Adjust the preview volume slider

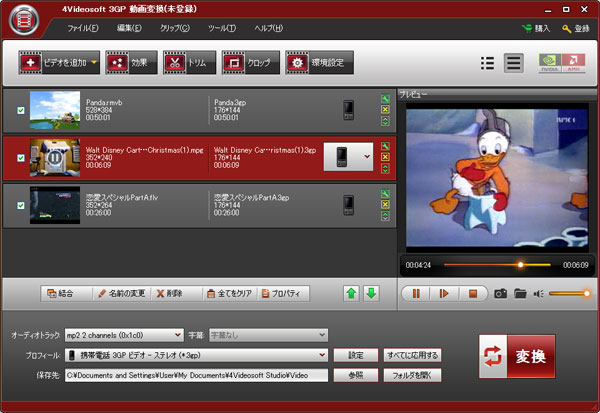[x=569, y=294]
